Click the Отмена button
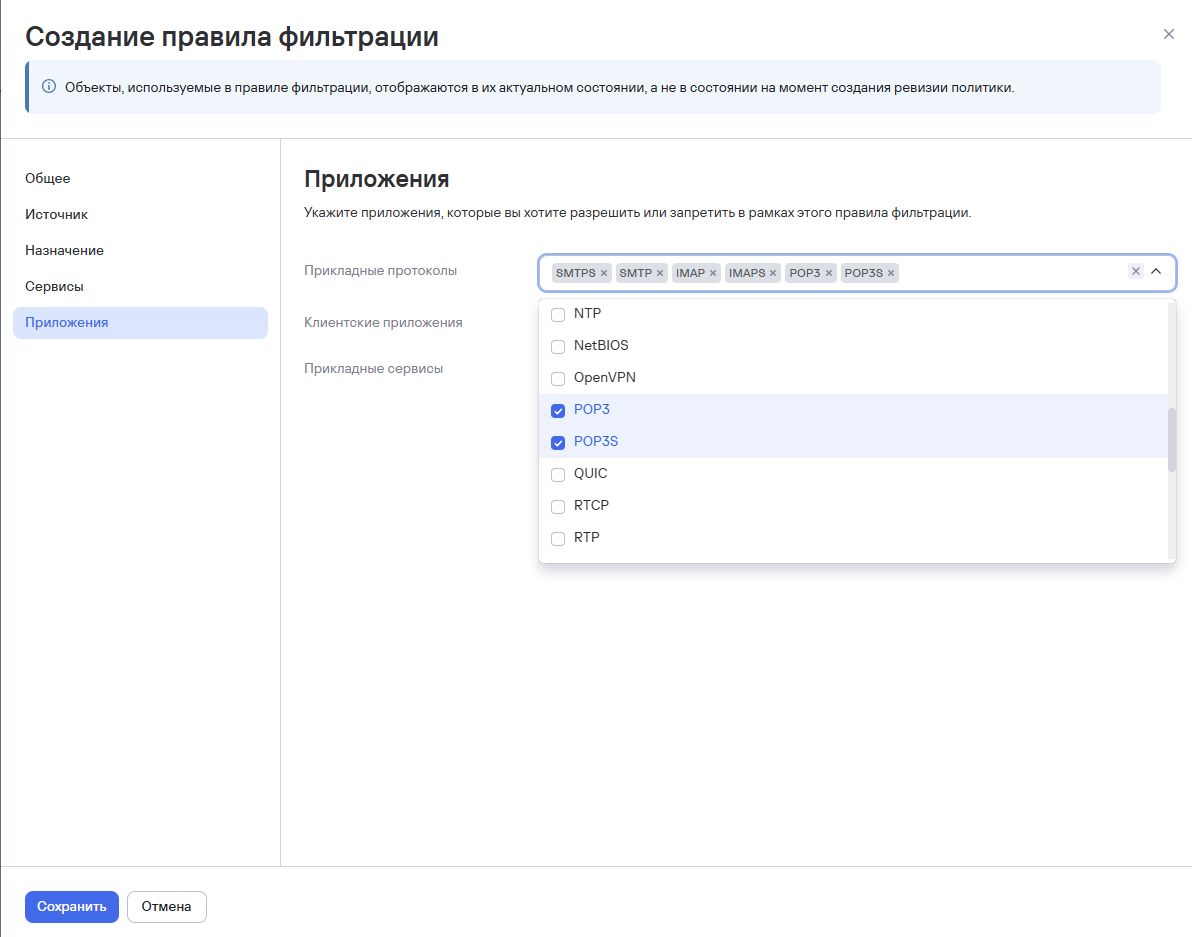The image size is (1192, 937). tap(166, 907)
